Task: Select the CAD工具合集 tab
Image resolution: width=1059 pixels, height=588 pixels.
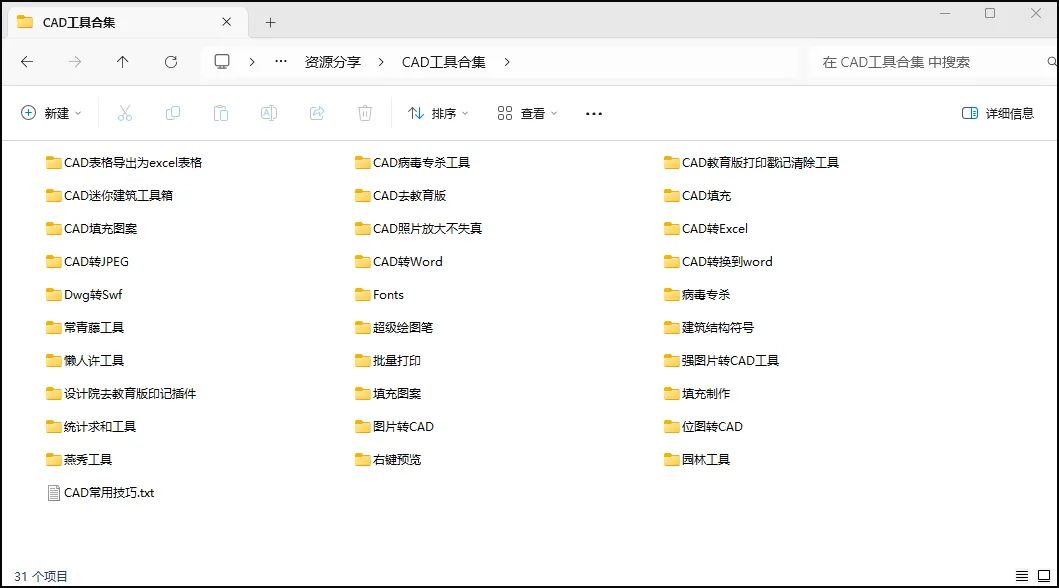Action: 126,22
